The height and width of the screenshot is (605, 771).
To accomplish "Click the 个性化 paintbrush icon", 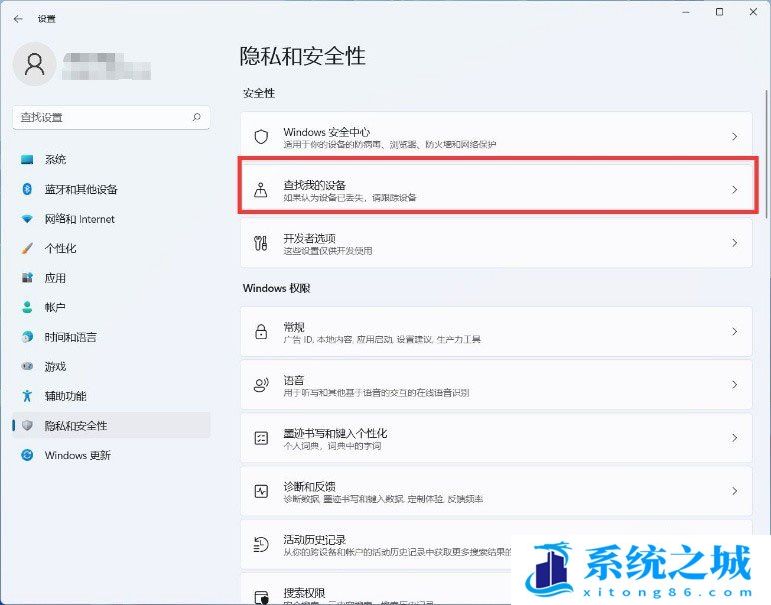I will (x=27, y=248).
